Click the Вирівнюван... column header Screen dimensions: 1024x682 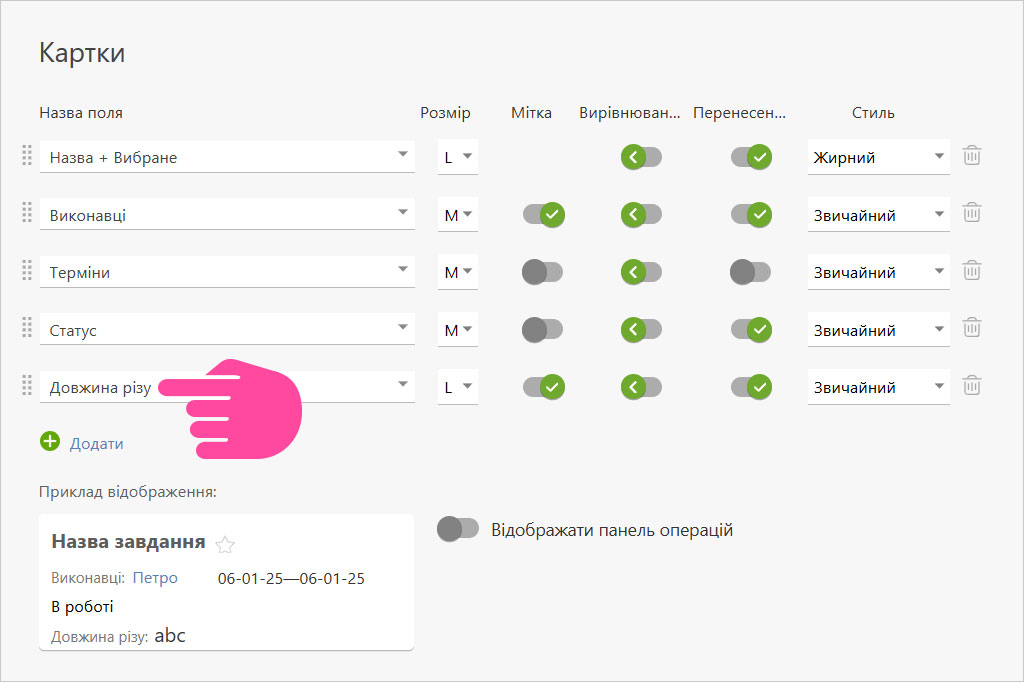630,113
